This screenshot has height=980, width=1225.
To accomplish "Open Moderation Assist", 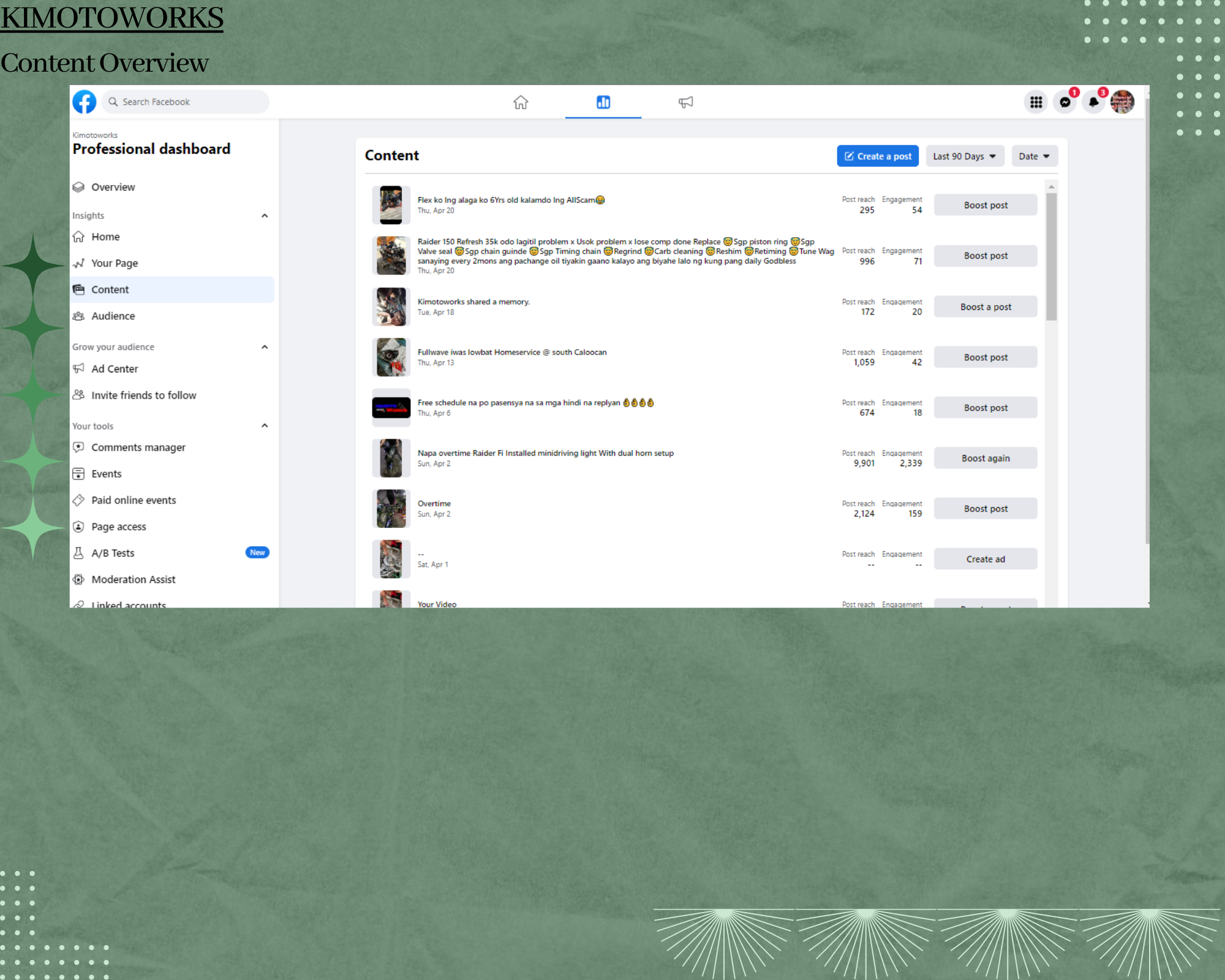I will (x=172, y=579).
